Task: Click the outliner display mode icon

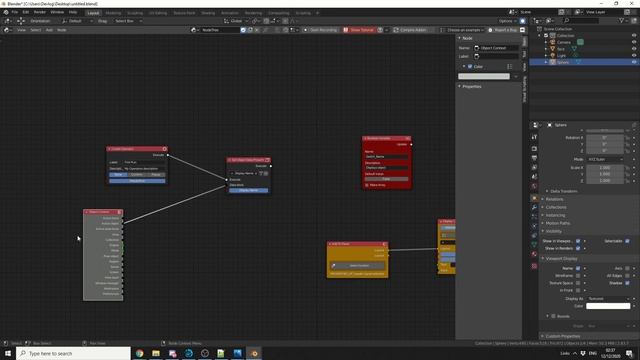Action: point(550,20)
